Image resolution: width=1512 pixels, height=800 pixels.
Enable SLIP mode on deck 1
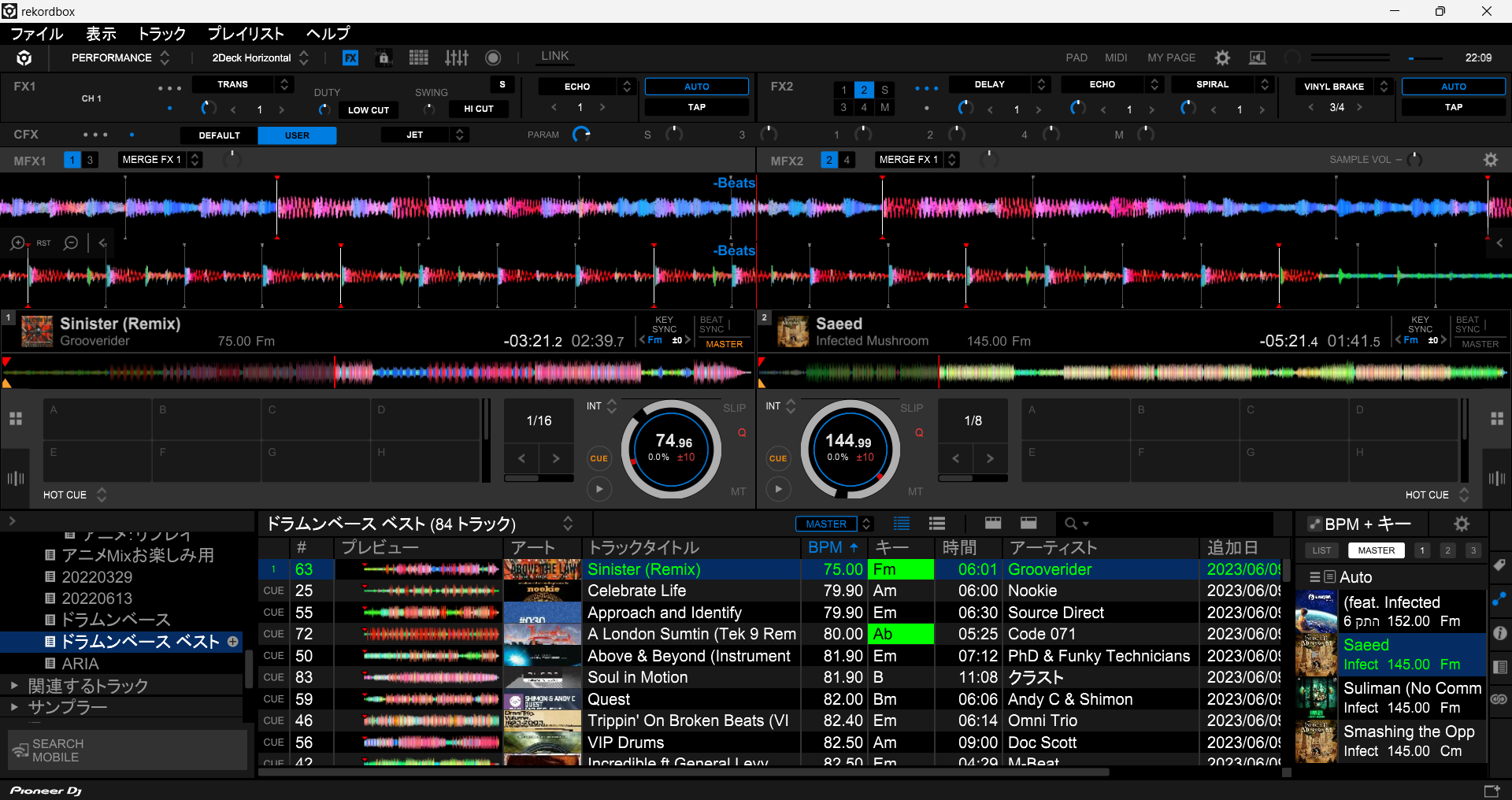(735, 408)
